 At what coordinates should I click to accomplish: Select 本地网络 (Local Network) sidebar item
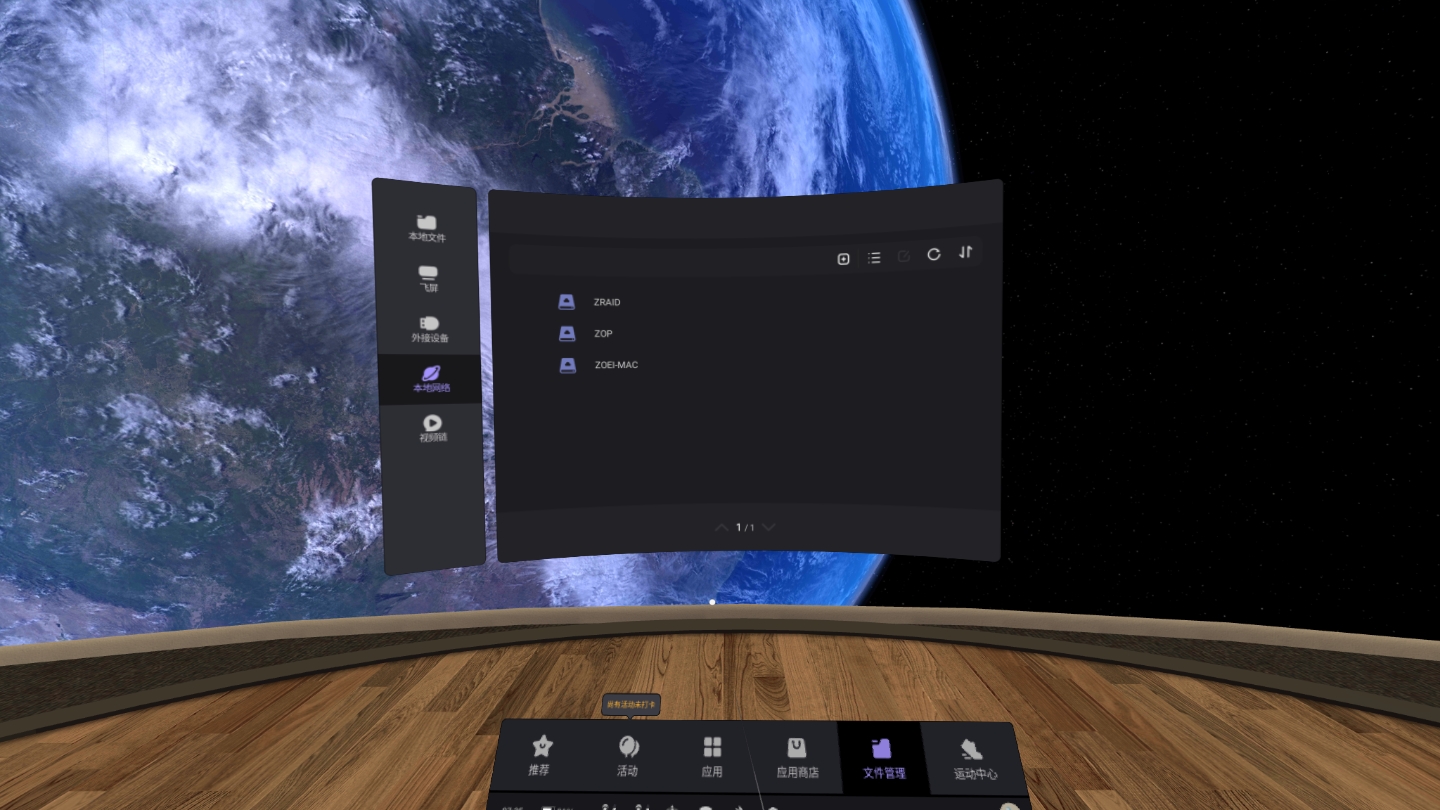coord(431,379)
